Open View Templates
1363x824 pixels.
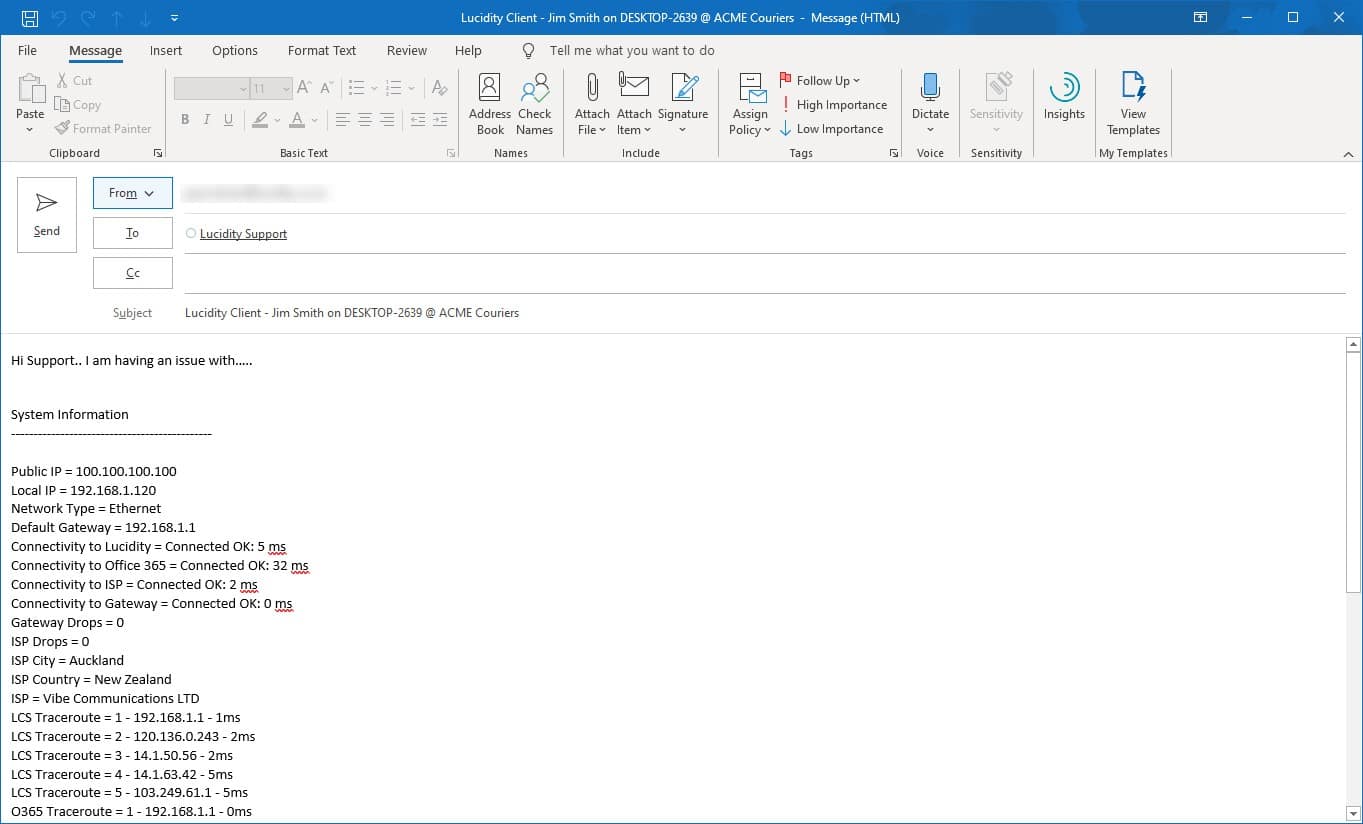[1133, 104]
